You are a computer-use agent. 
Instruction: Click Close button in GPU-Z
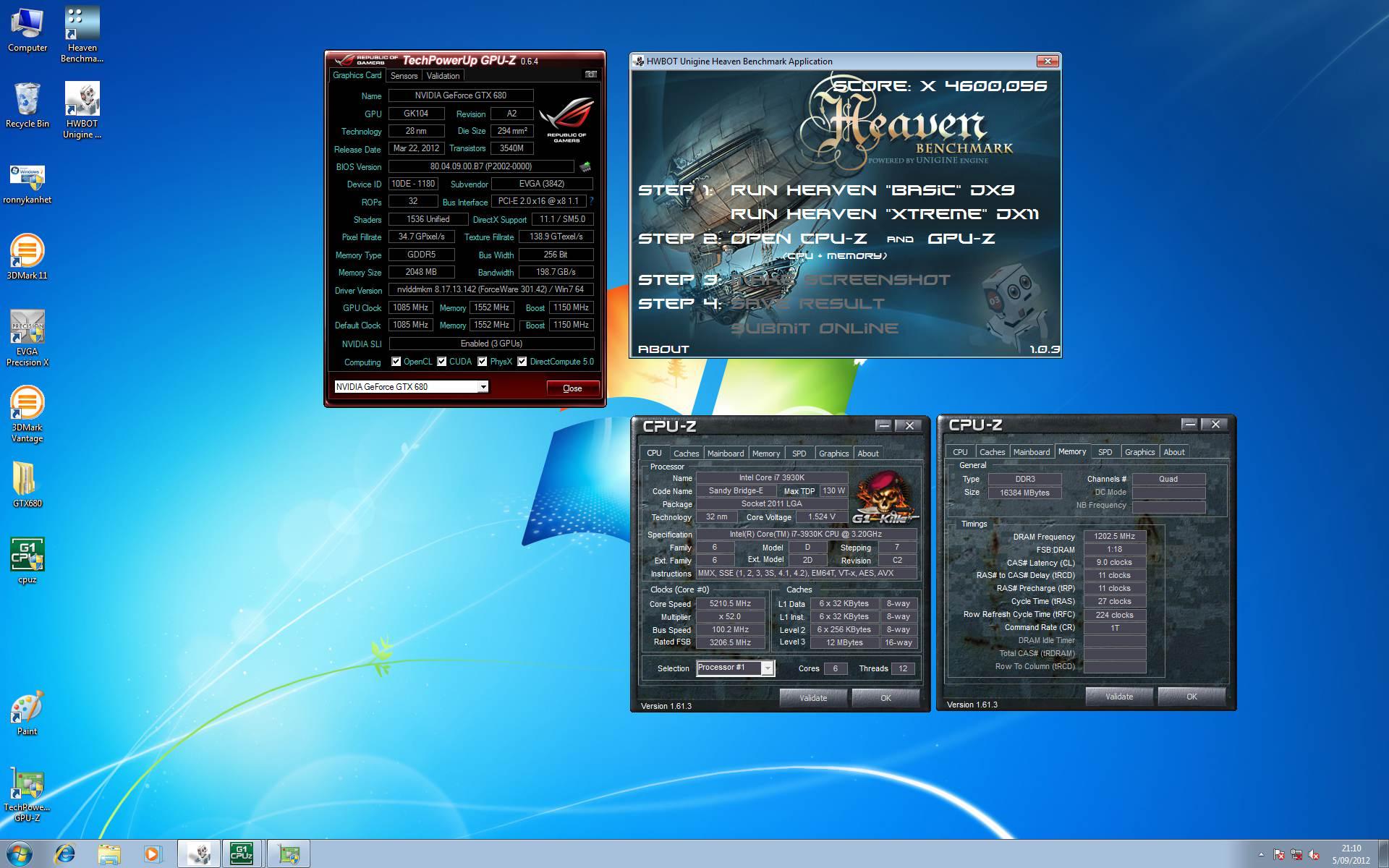[x=572, y=388]
